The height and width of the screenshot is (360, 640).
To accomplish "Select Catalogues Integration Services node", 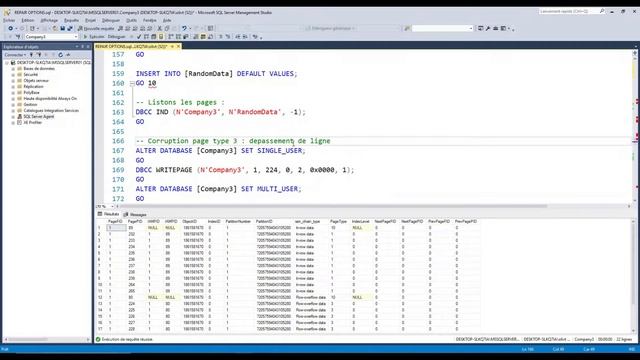I will (x=51, y=111).
